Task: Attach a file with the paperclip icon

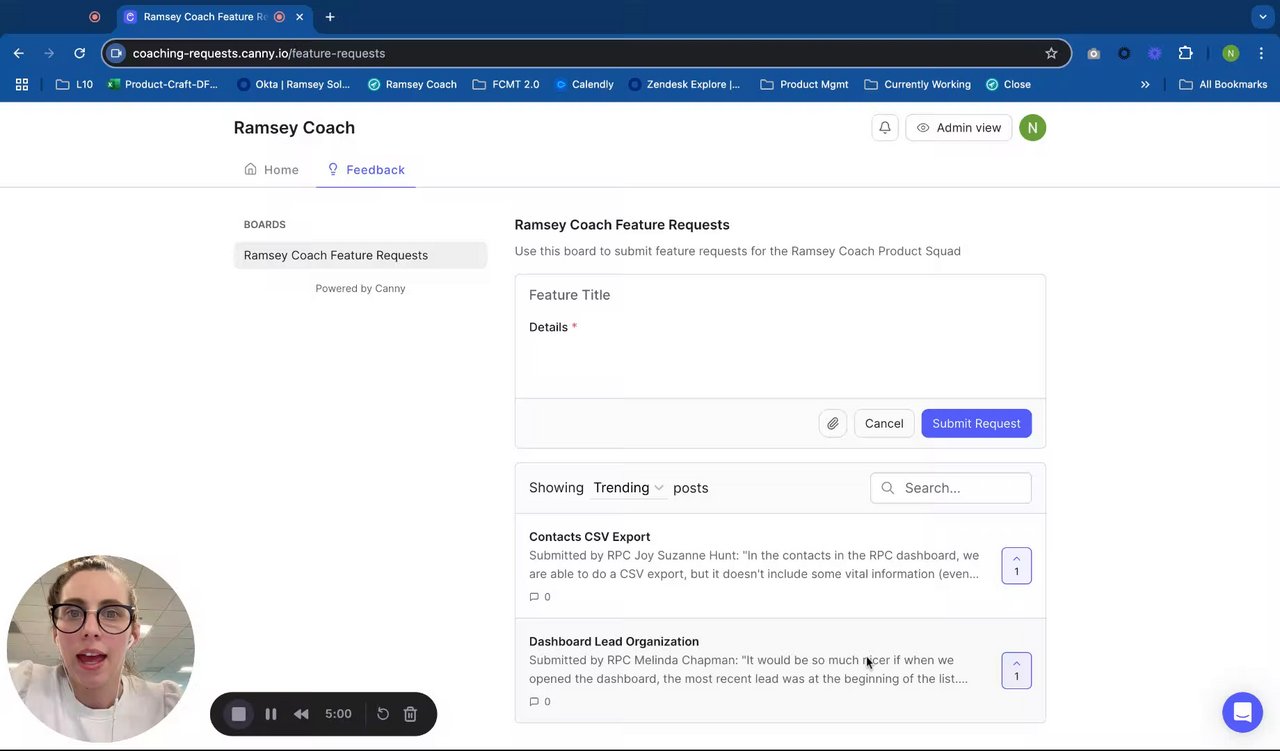Action: tap(832, 423)
